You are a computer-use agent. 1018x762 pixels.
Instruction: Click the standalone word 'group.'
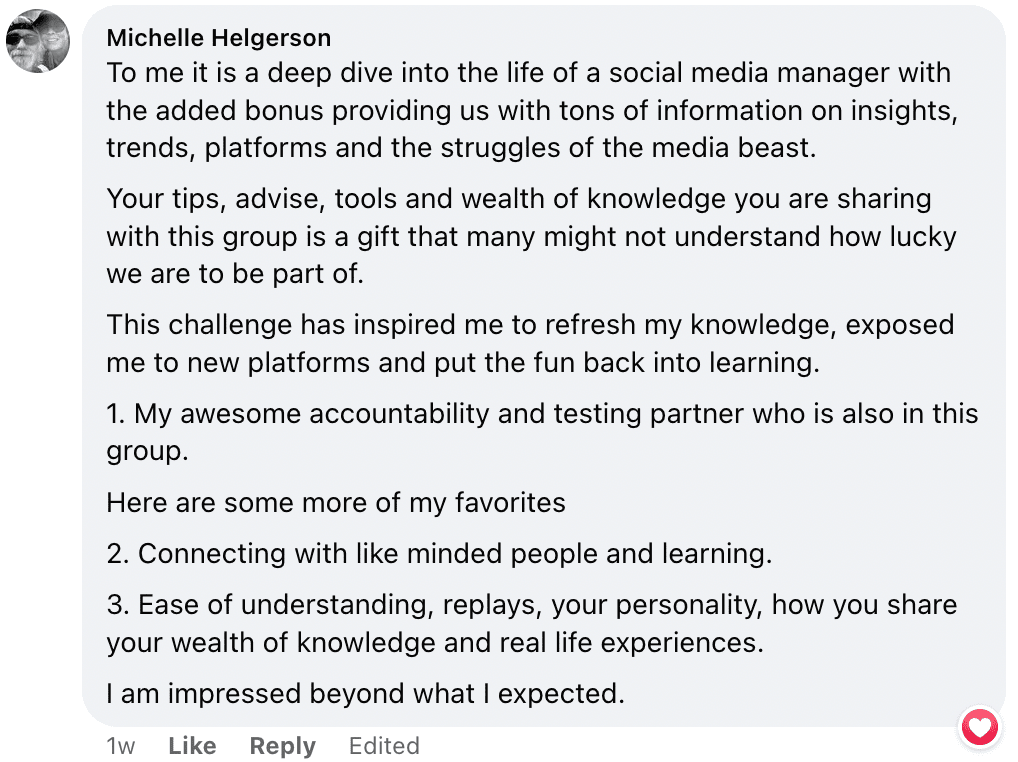pos(147,452)
